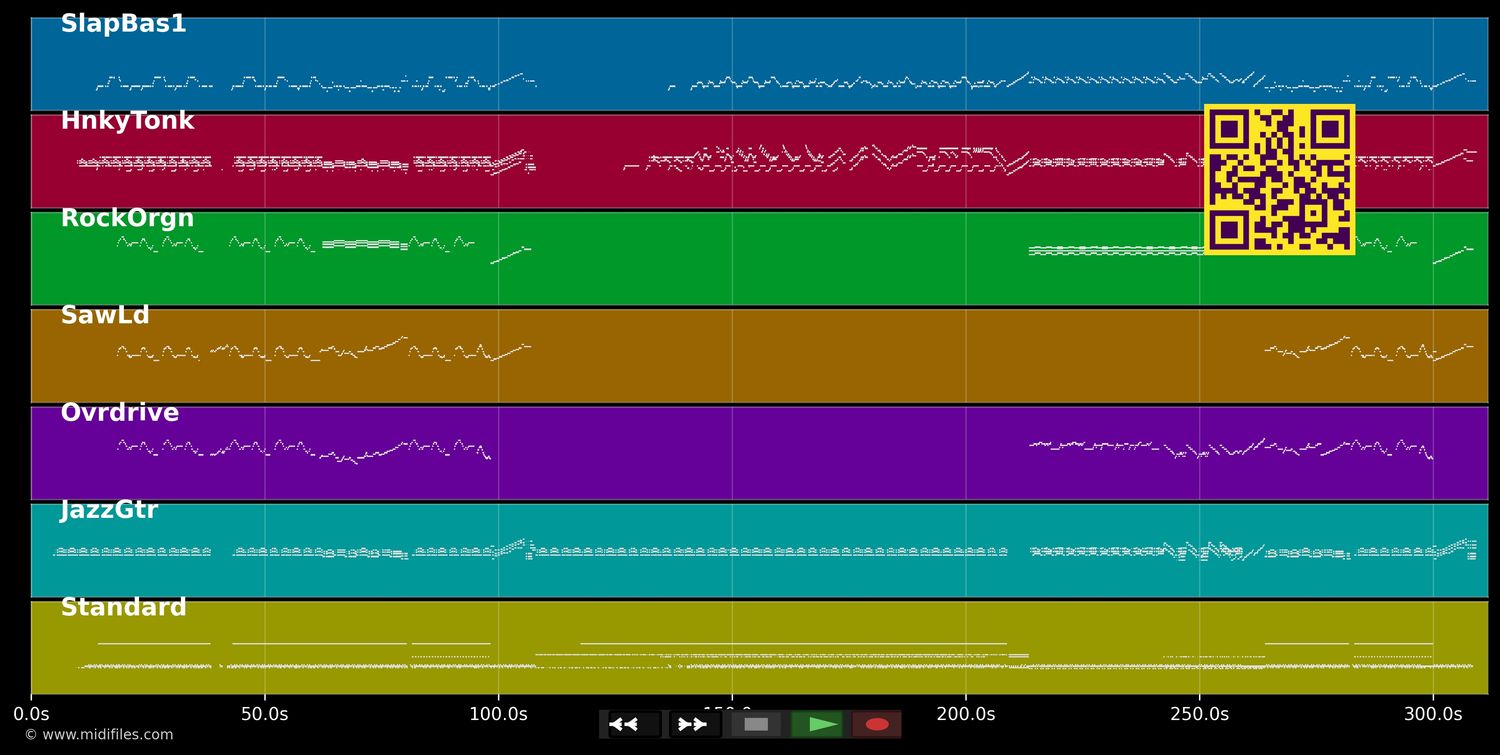Screen dimensions: 1500x755
Task: Select the SawLd track label
Action: click(x=105, y=315)
